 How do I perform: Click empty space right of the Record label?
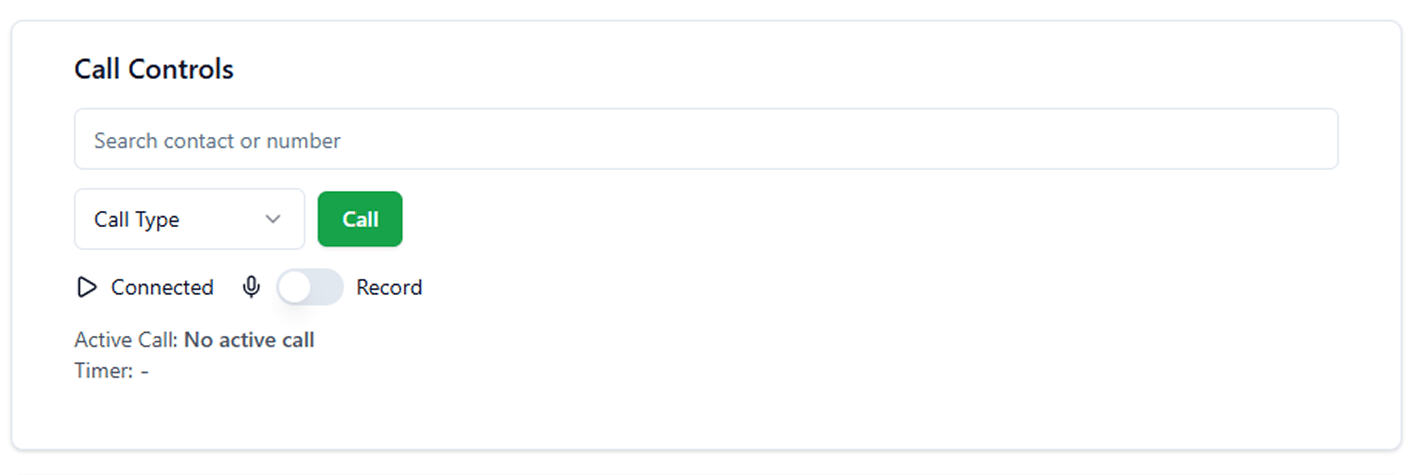(700, 288)
